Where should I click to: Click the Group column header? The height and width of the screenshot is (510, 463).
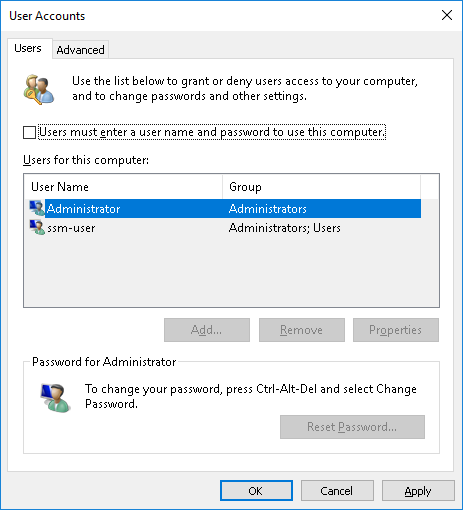pos(321,187)
